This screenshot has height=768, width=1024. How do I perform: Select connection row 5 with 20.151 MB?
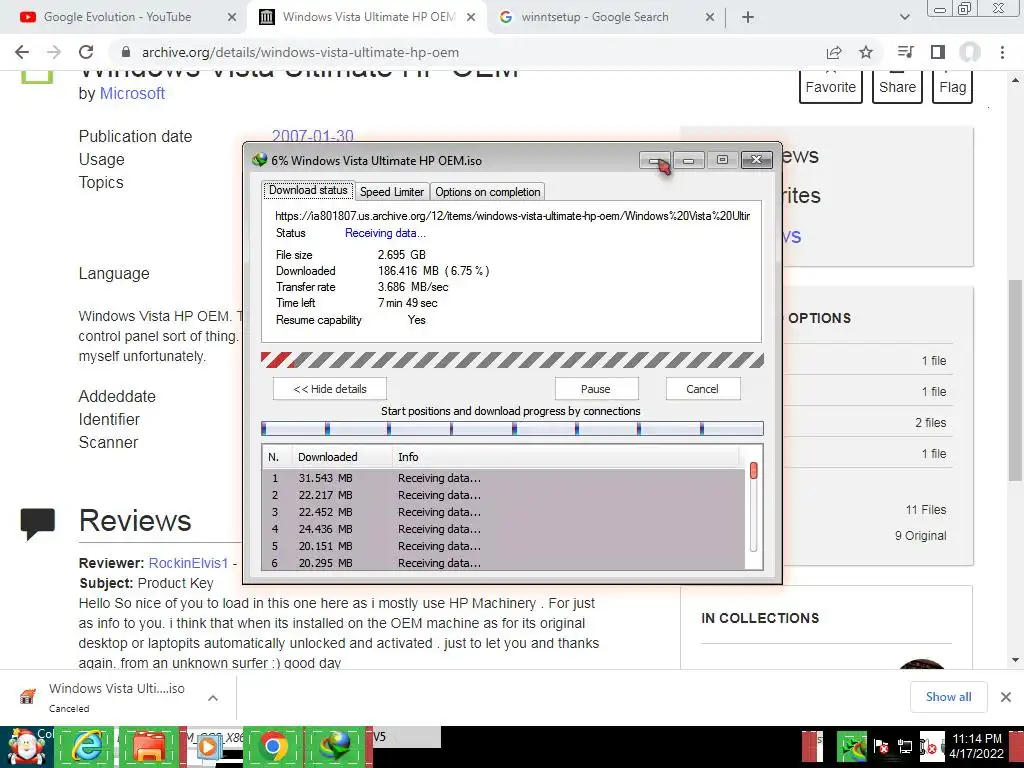tap(504, 546)
